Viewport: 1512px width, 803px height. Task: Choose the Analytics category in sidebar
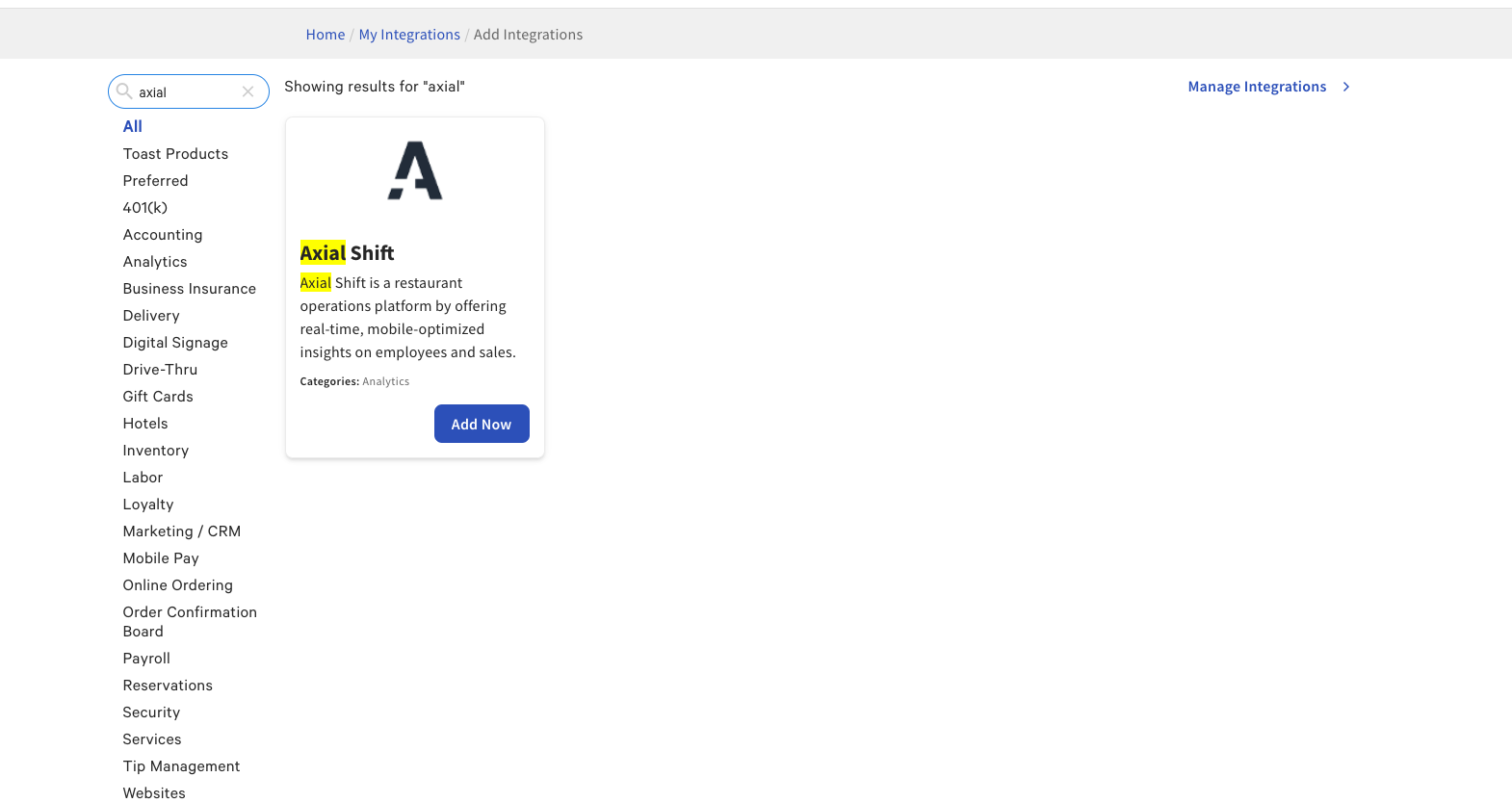coord(155,262)
